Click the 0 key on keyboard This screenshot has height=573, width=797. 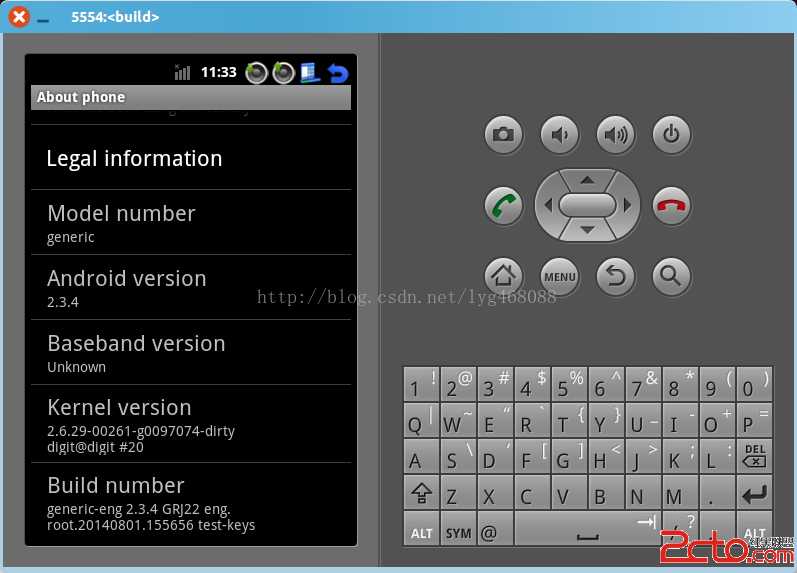[754, 384]
